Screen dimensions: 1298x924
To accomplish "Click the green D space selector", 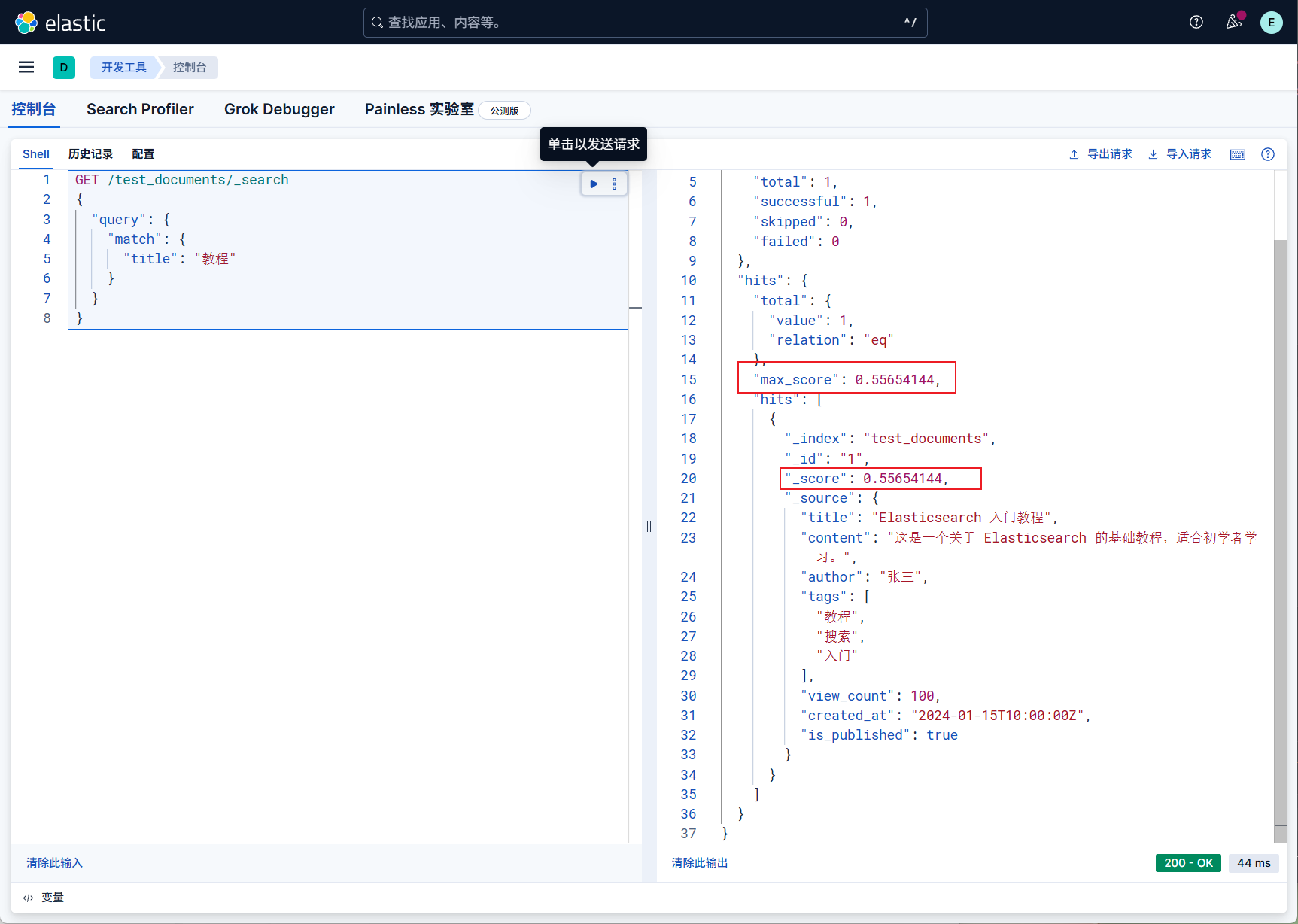I will pos(64,68).
